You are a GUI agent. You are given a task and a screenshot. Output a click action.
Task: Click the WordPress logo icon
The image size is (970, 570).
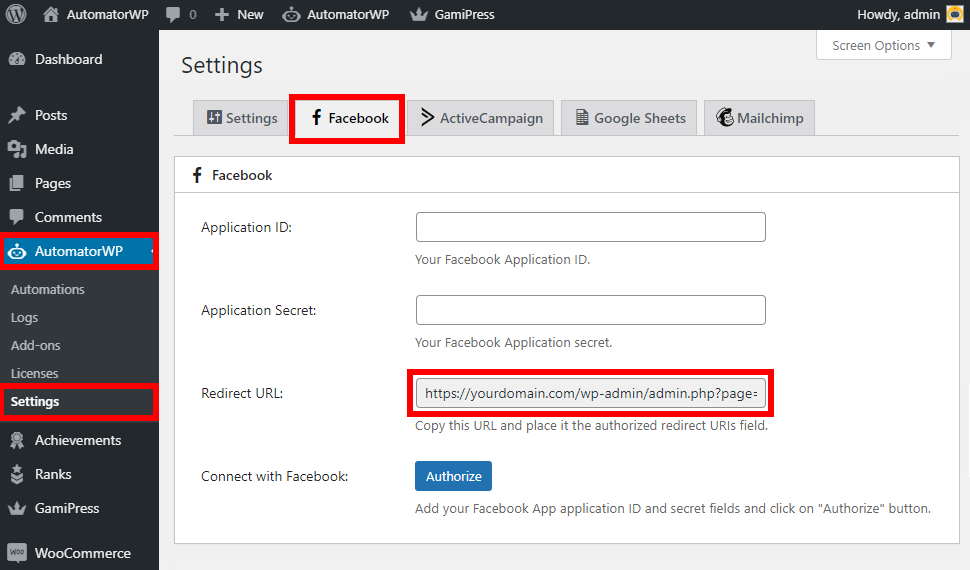[x=16, y=14]
